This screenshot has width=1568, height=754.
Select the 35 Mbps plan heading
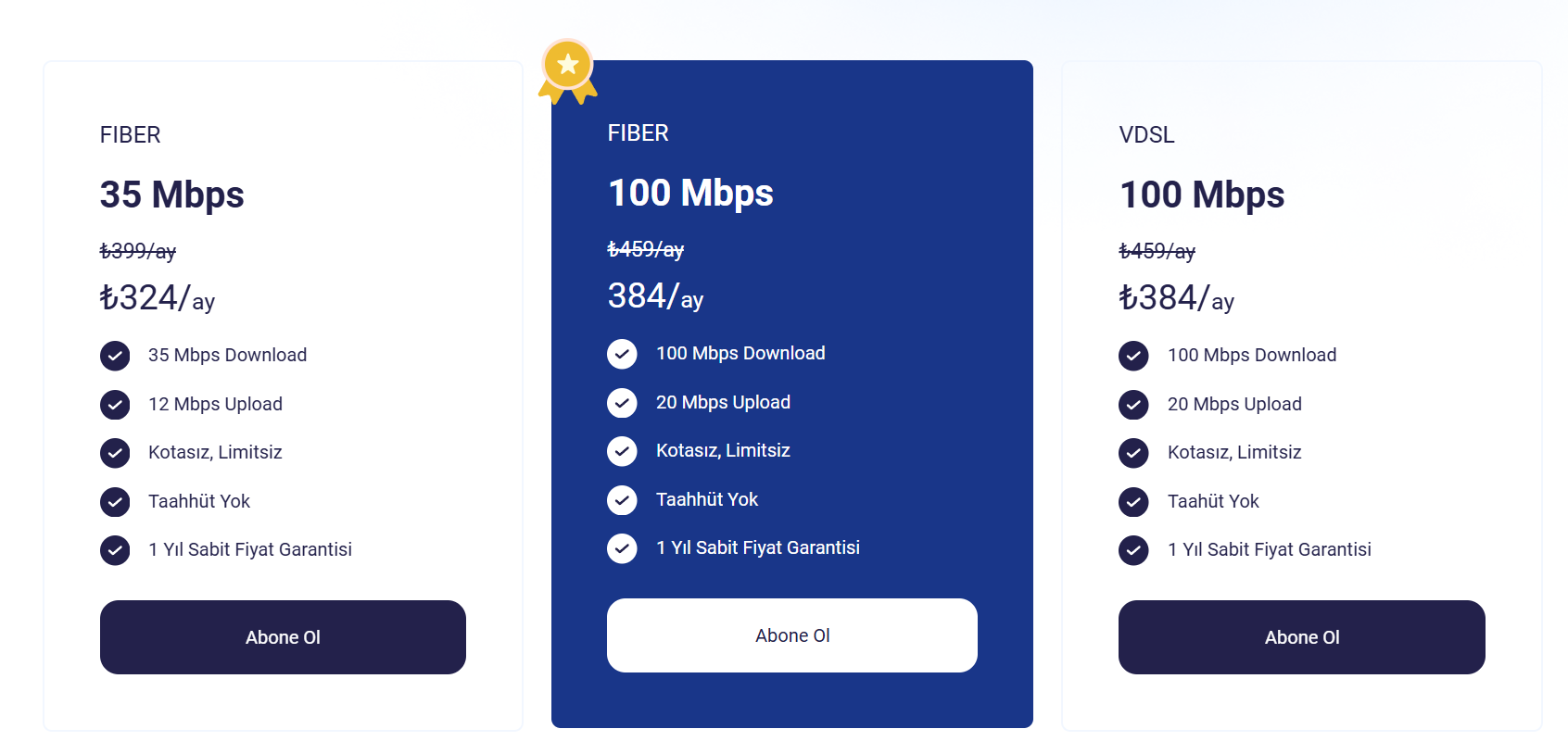[x=172, y=195]
